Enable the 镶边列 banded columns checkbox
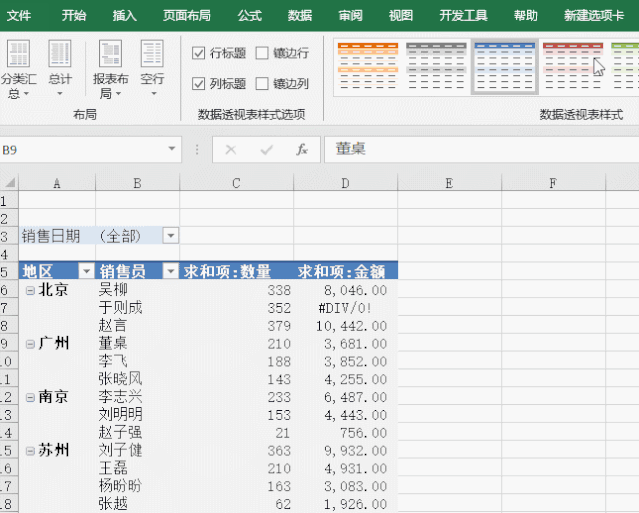The image size is (639, 513). [x=262, y=84]
